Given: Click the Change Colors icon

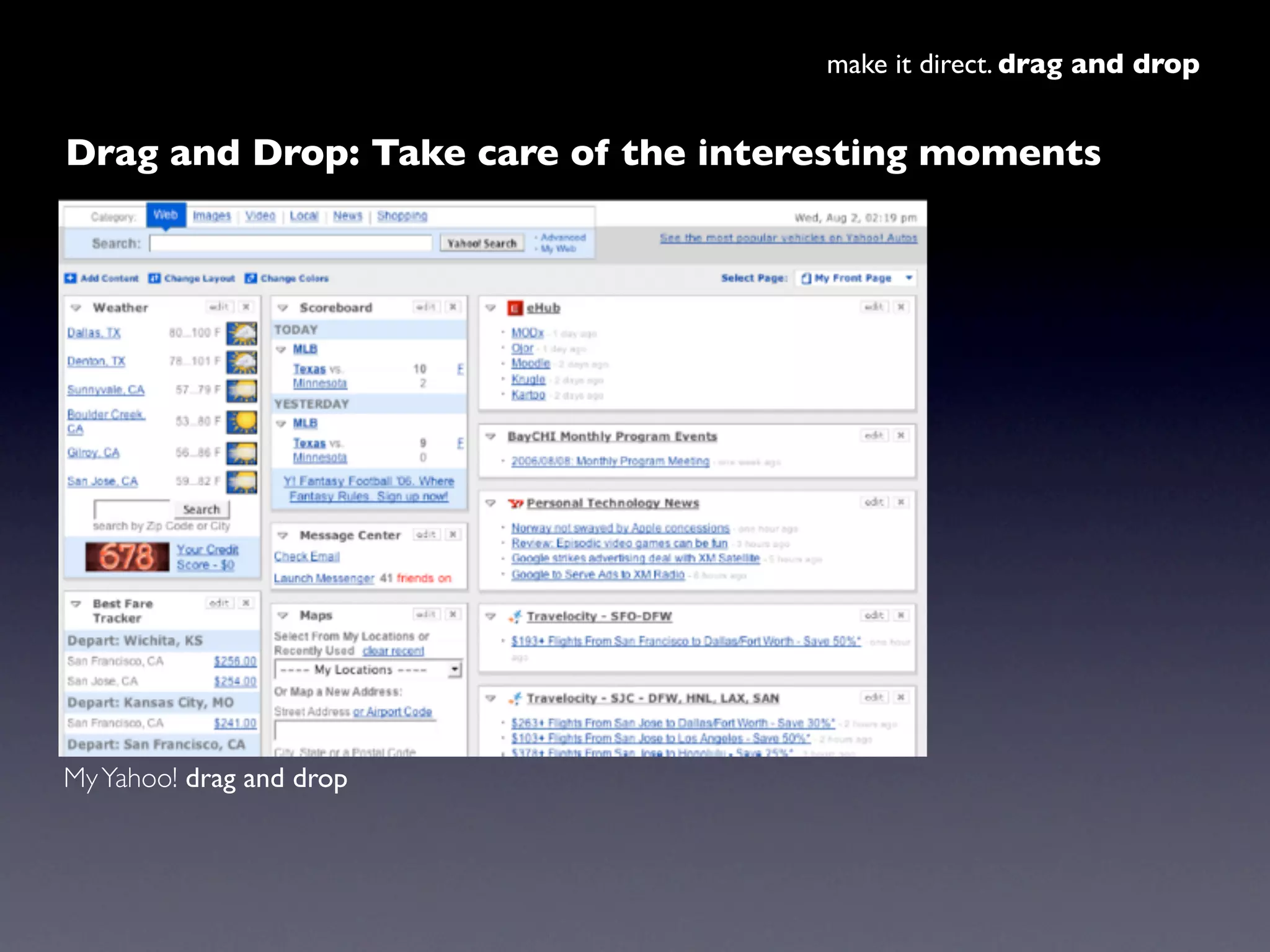Looking at the screenshot, I should [251, 278].
